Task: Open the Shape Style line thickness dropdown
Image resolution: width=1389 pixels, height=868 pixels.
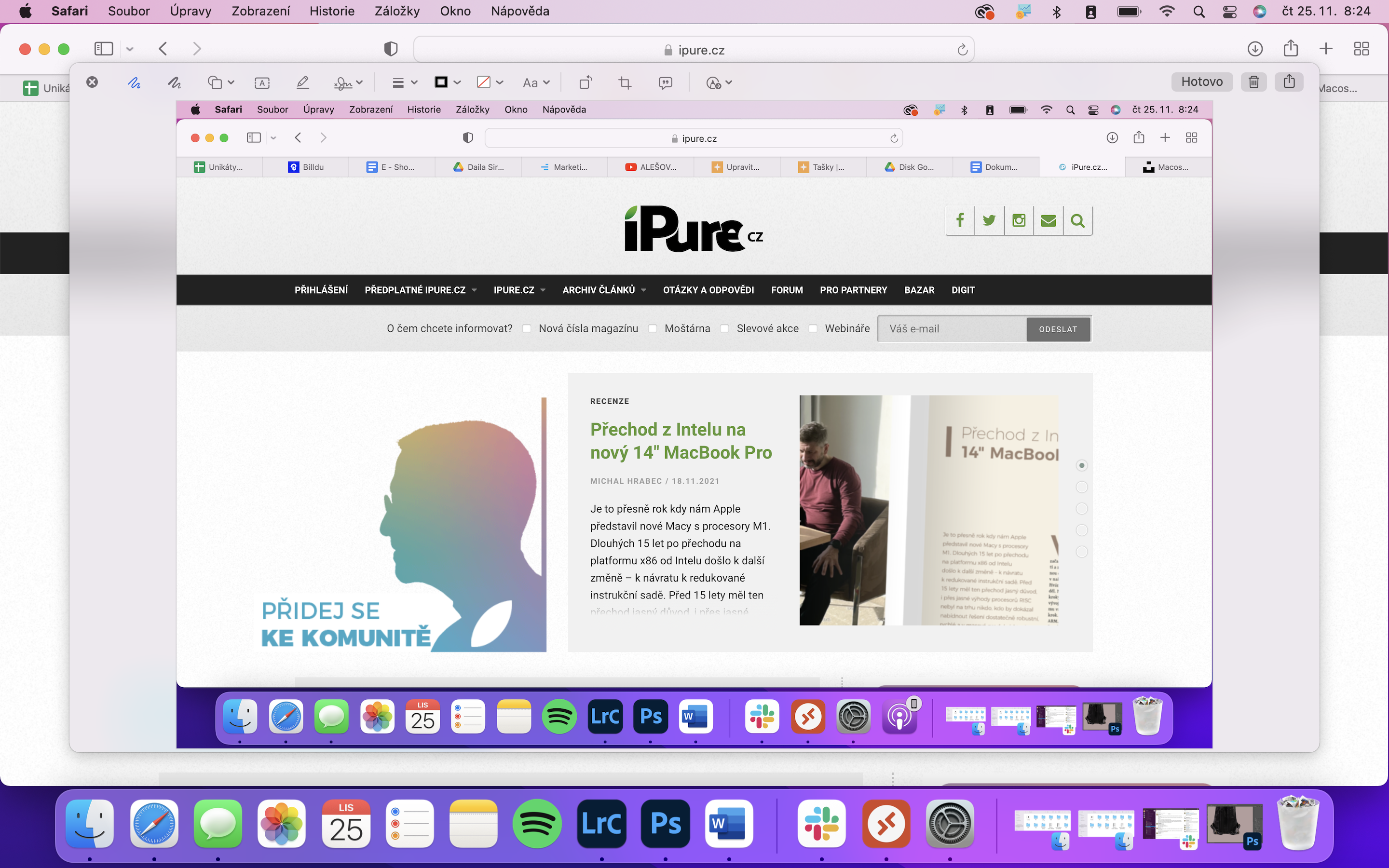Action: point(404,82)
